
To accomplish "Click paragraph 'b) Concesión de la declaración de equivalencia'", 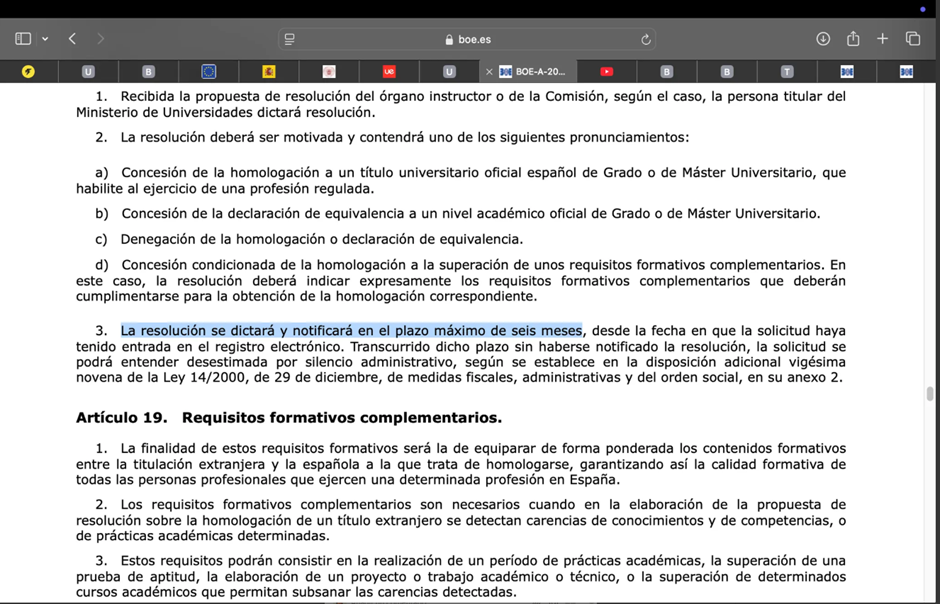I will [x=458, y=213].
